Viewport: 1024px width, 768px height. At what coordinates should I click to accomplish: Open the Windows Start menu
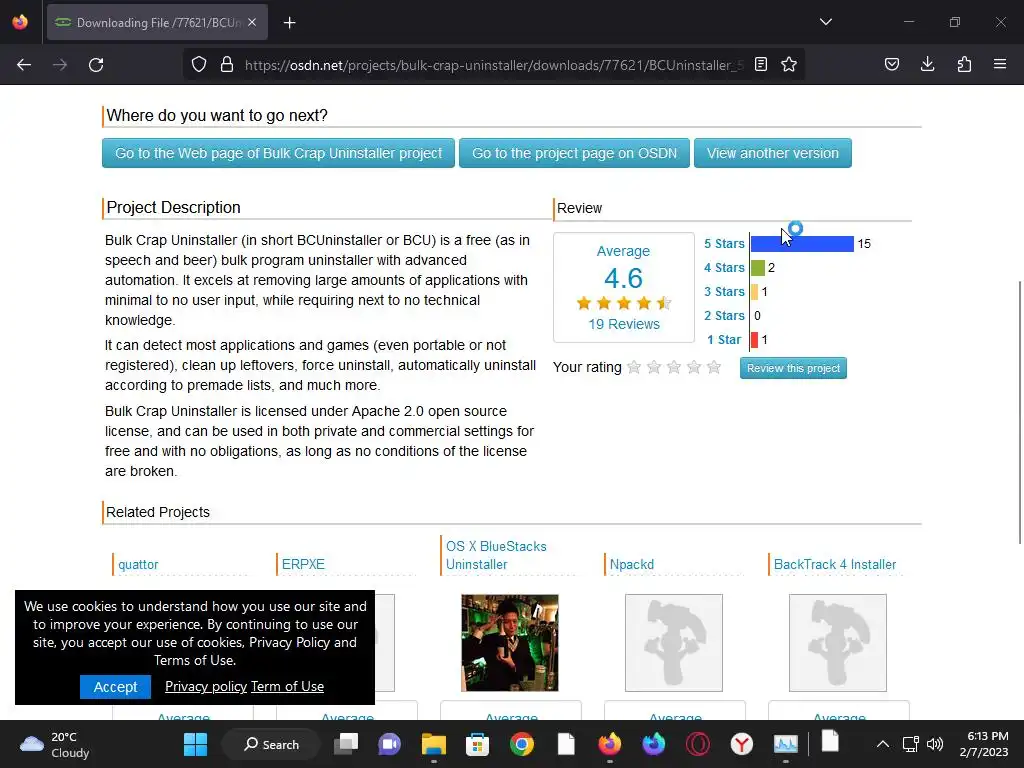[195, 744]
